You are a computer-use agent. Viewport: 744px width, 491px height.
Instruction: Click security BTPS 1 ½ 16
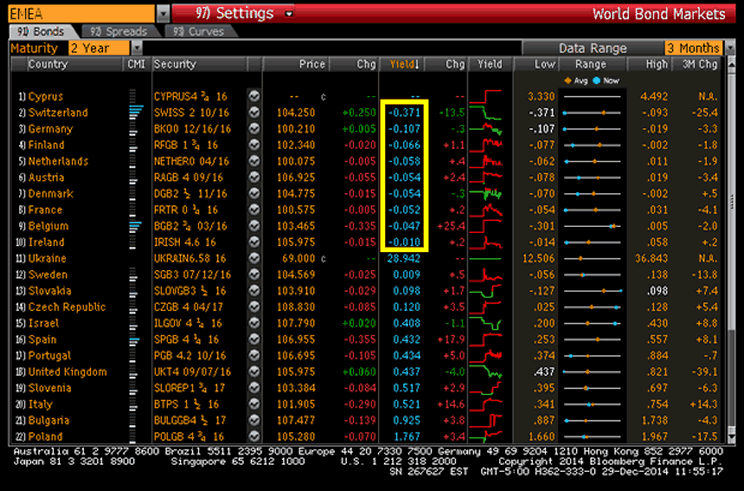(186, 404)
